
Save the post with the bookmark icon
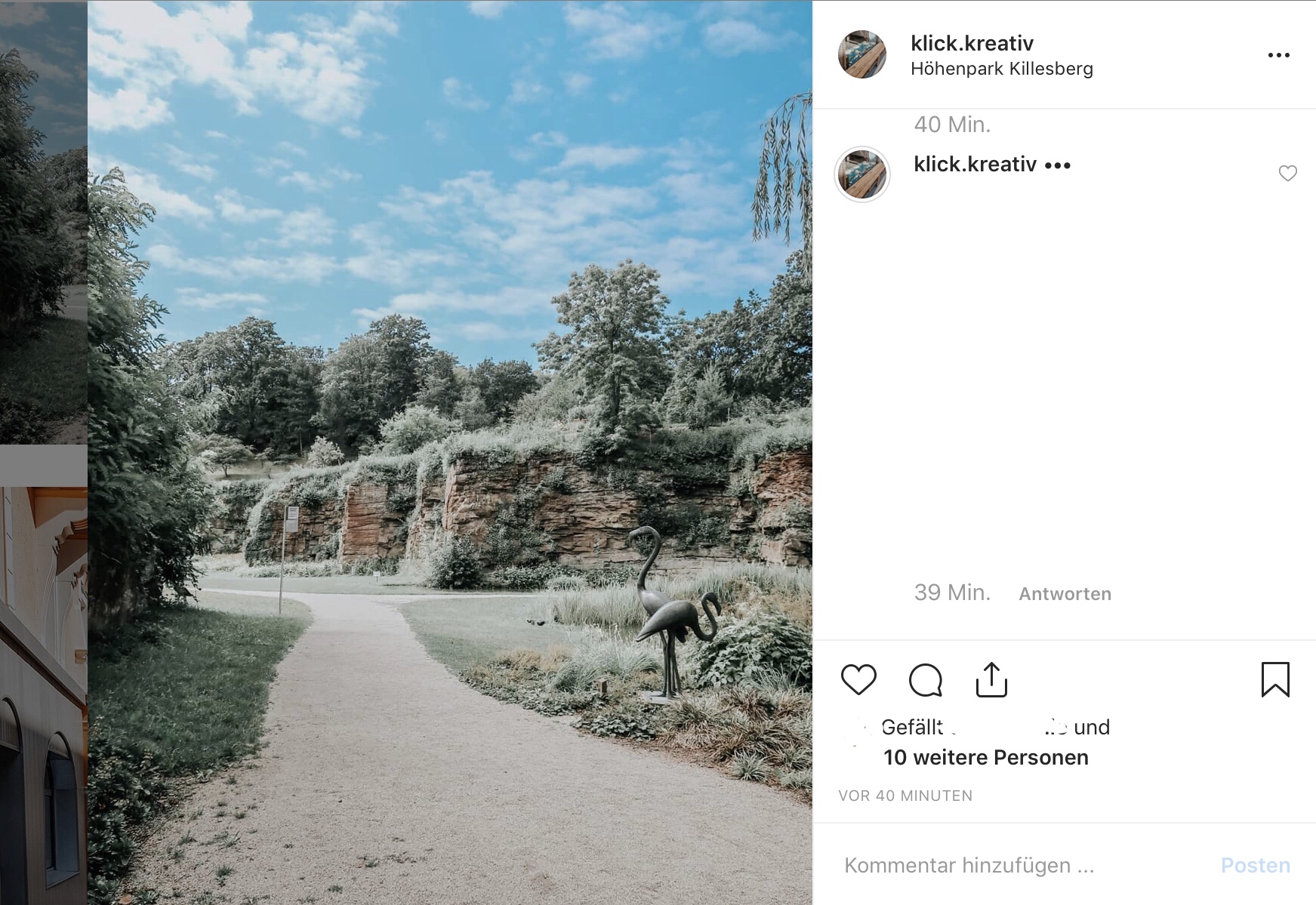point(1275,679)
